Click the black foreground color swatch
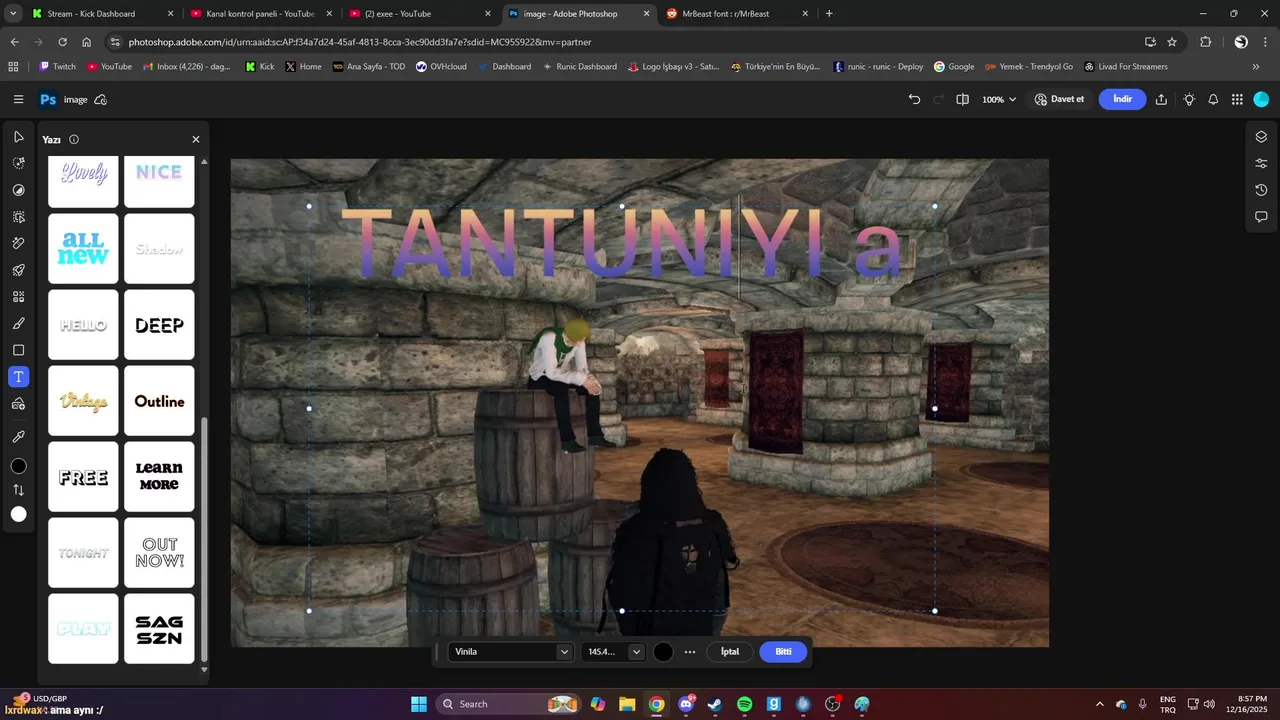The width and height of the screenshot is (1280, 720). 18,467
